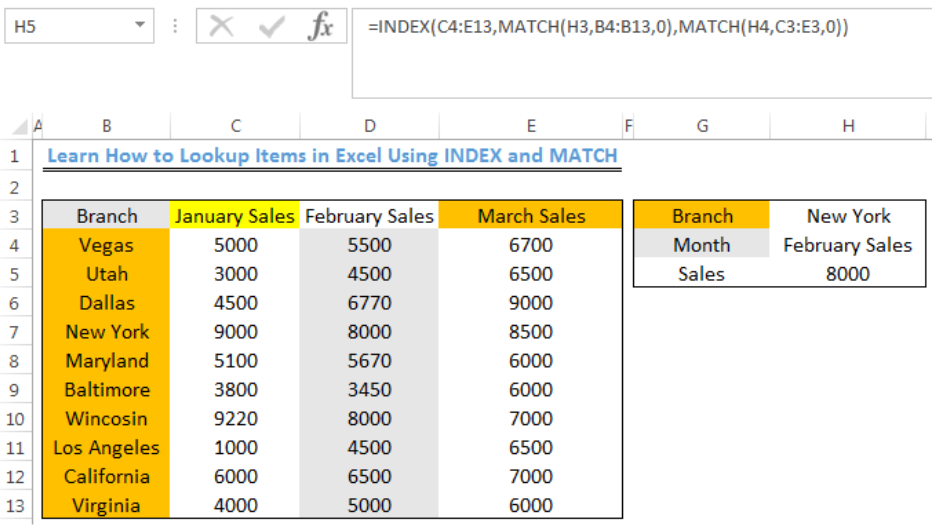Select column C header
The width and height of the screenshot is (935, 530).
(236, 126)
